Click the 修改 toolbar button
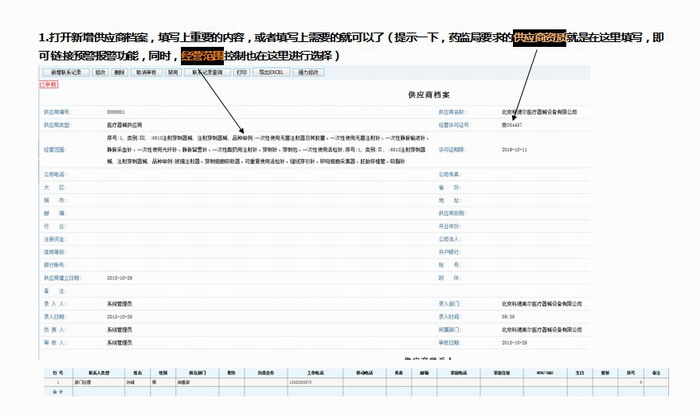This screenshot has width=700, height=418. [100, 73]
